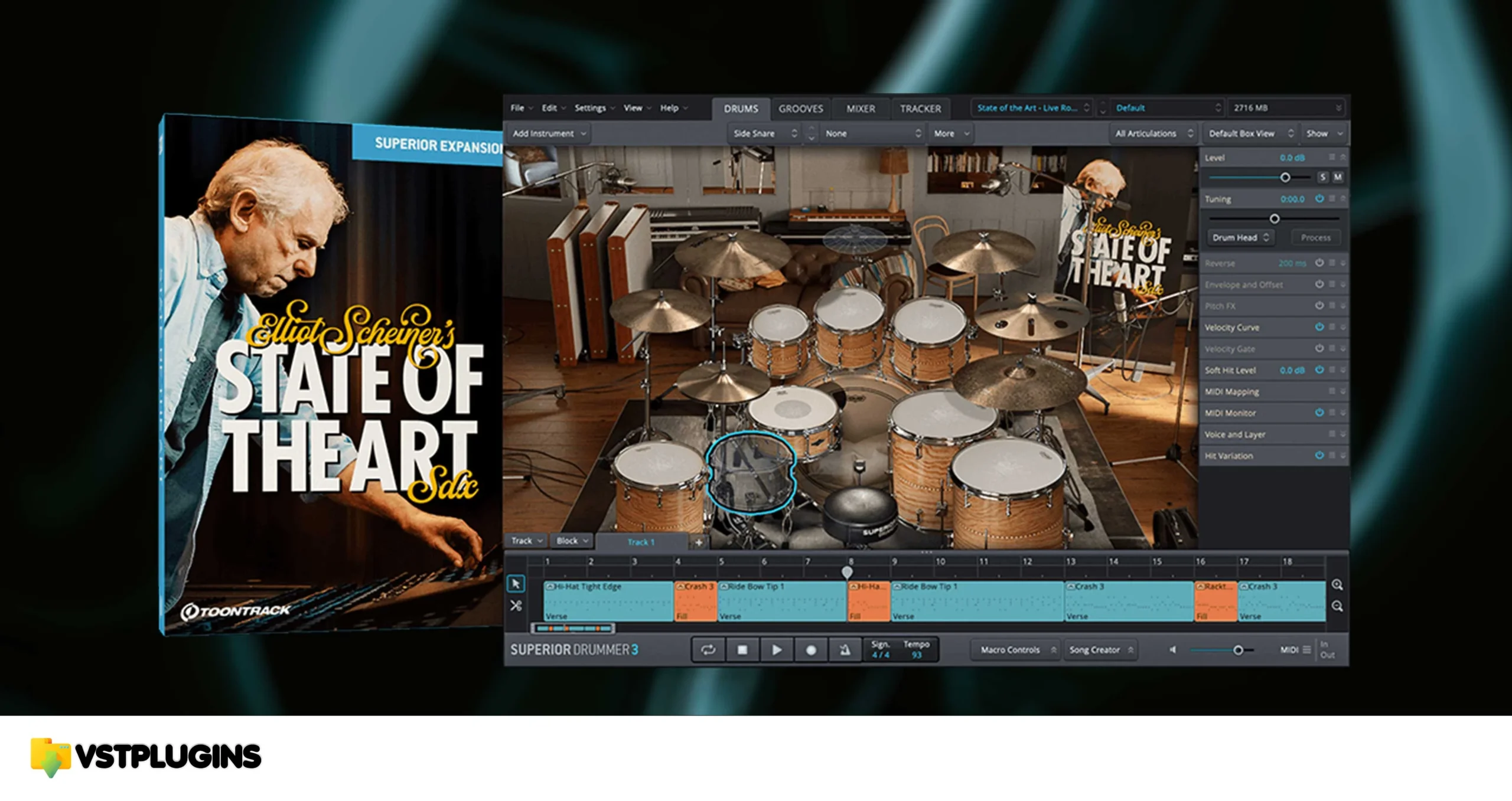Viewport: 1512px width, 801px height.
Task: Toggle the Hit Variation power button
Action: point(1319,456)
